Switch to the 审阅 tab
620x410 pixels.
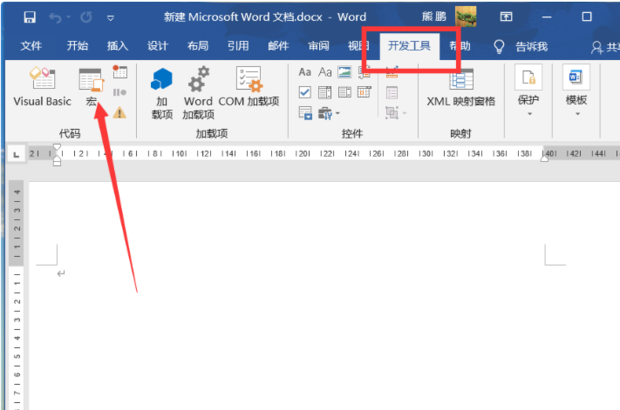318,46
